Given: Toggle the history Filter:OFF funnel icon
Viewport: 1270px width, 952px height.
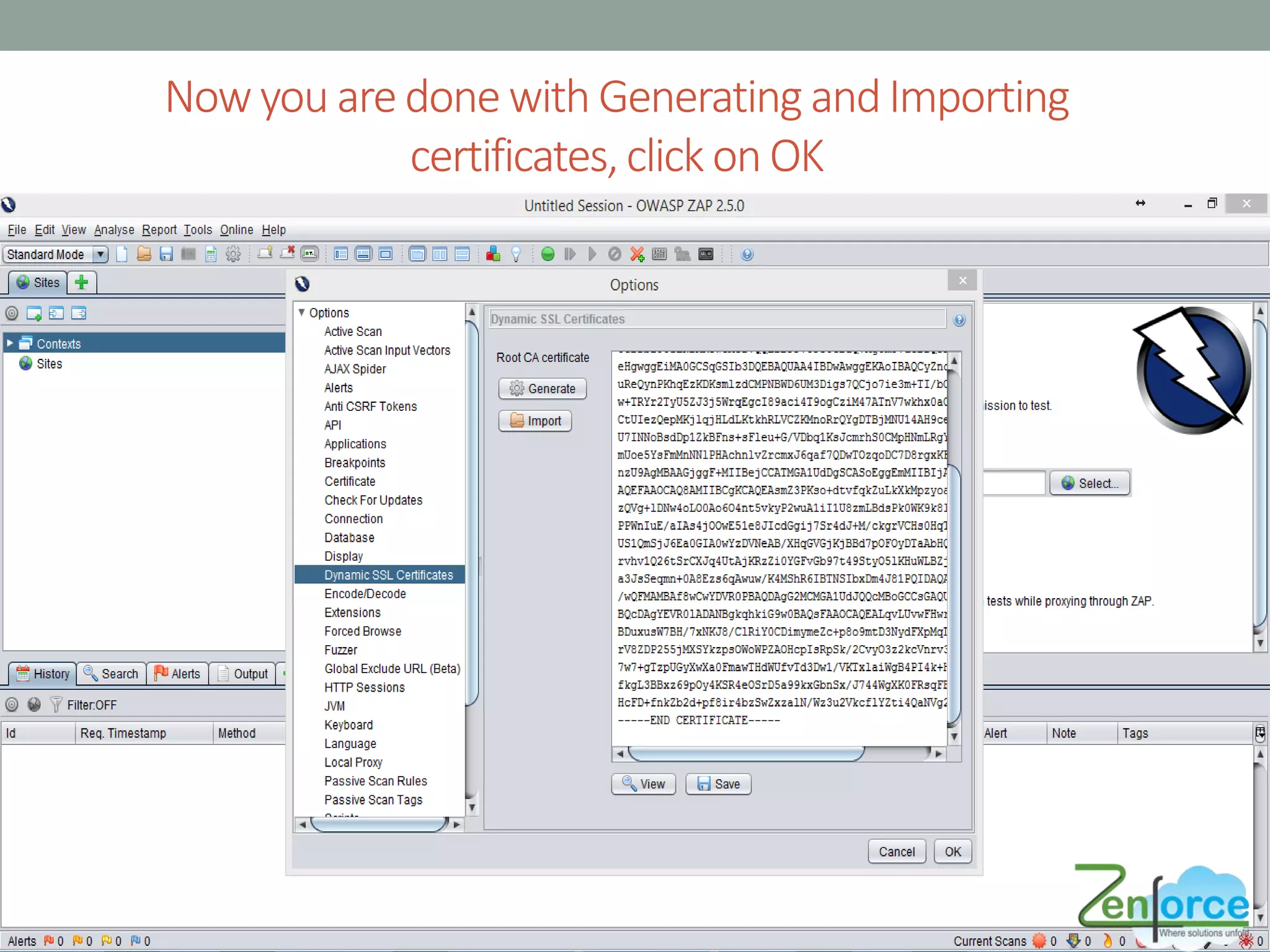Looking at the screenshot, I should [56, 705].
